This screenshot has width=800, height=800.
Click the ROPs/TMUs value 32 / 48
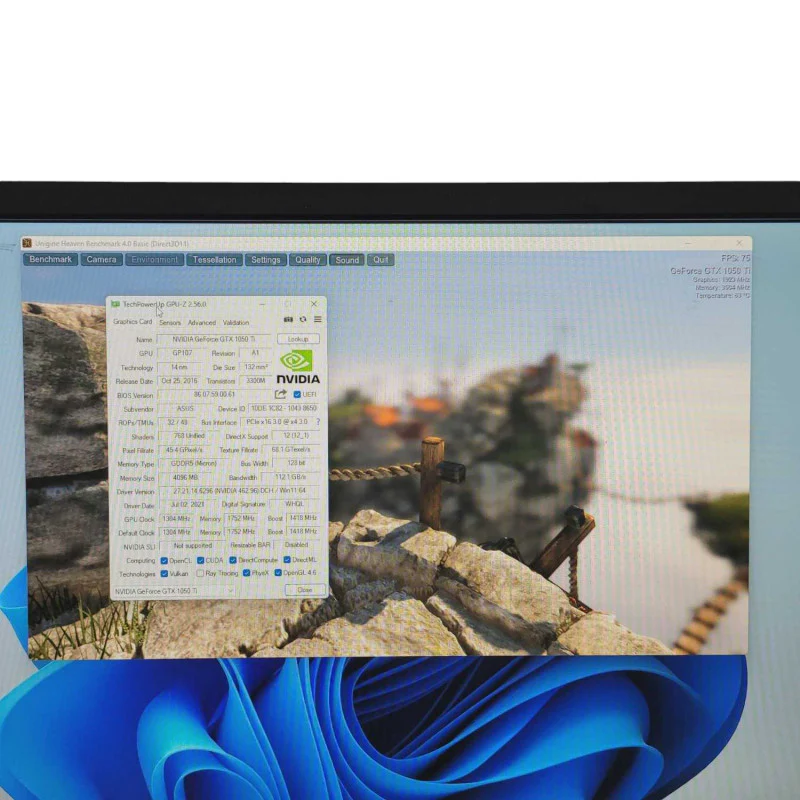(177, 422)
